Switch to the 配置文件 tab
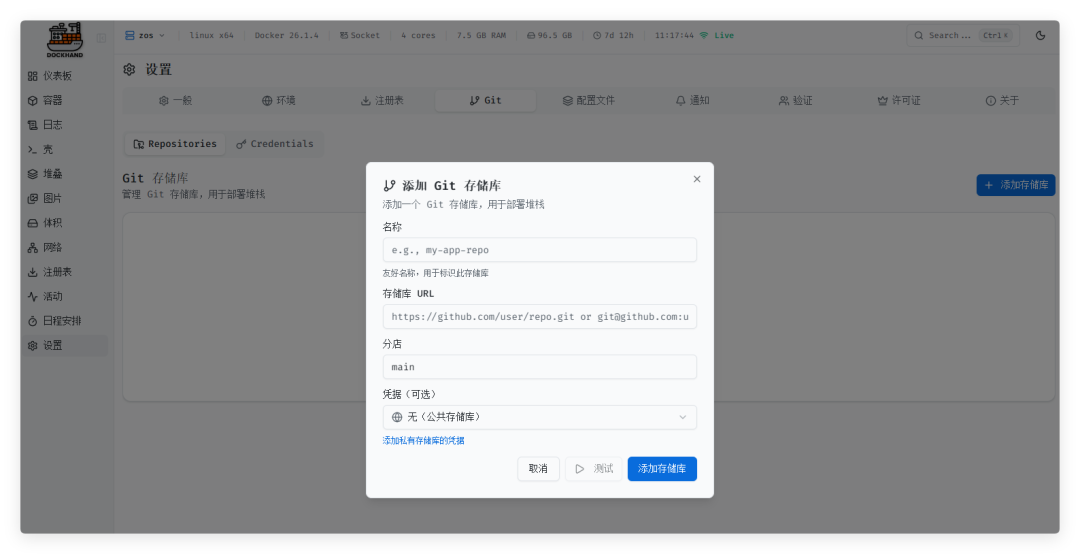This screenshot has width=1080, height=554. pos(588,101)
